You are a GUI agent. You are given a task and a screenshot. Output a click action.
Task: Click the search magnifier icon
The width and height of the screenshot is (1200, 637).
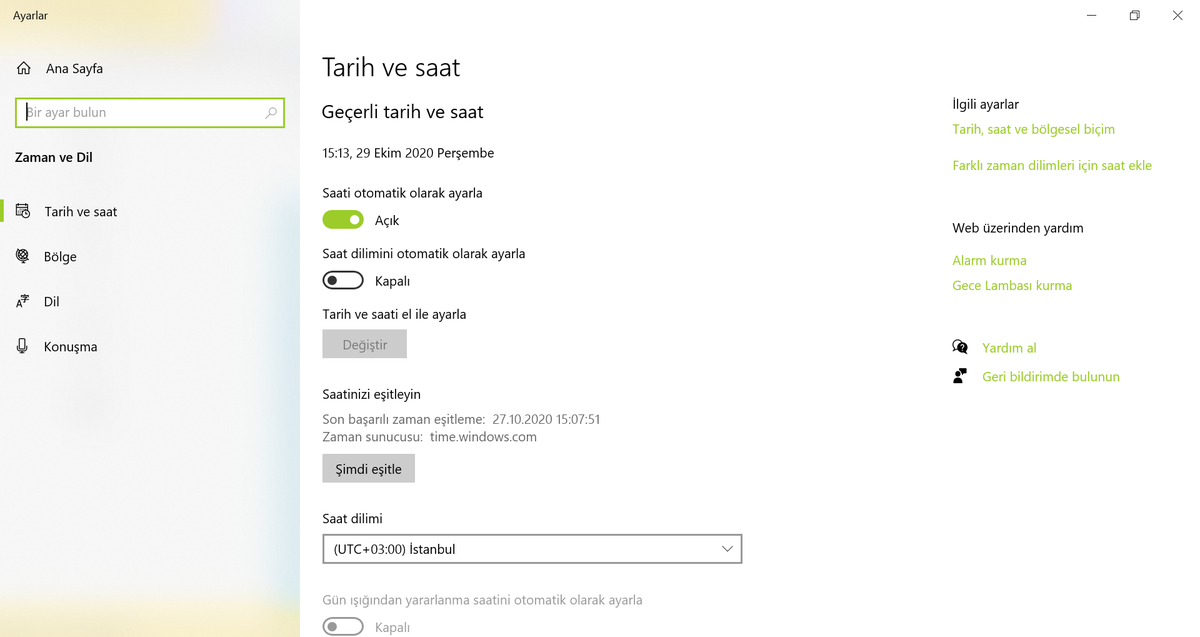pos(271,113)
